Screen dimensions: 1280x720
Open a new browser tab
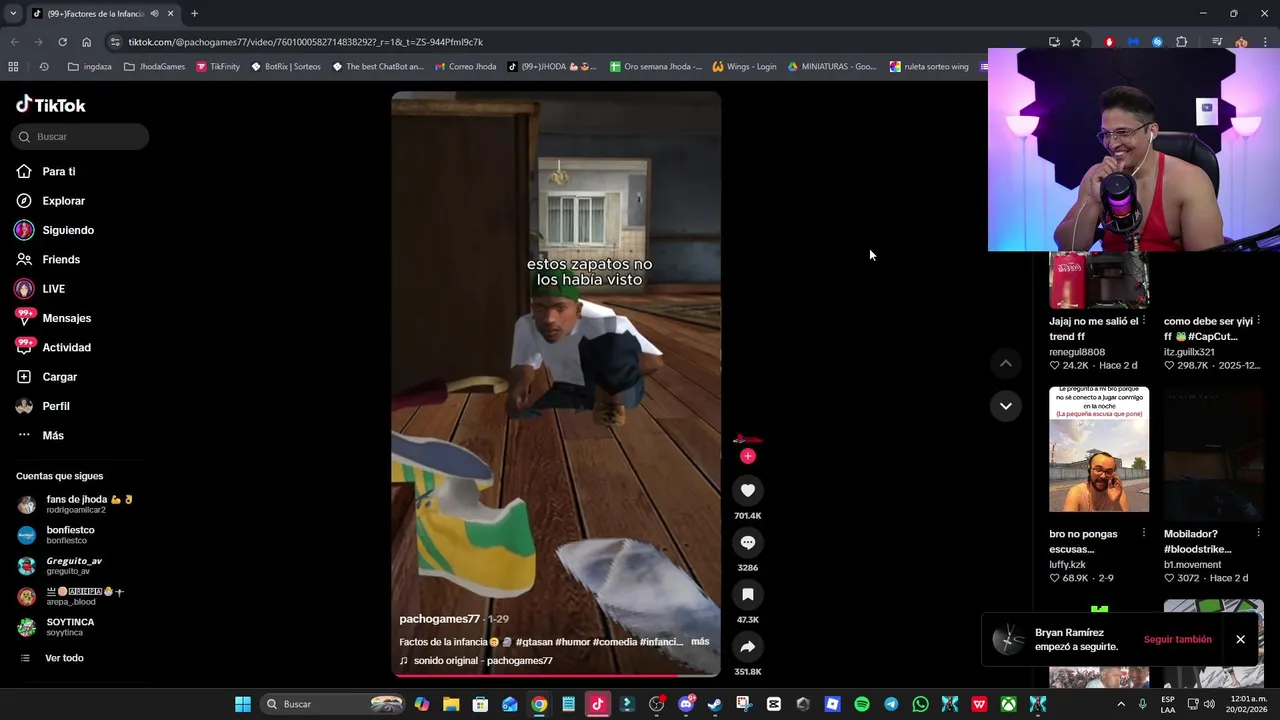pos(194,14)
